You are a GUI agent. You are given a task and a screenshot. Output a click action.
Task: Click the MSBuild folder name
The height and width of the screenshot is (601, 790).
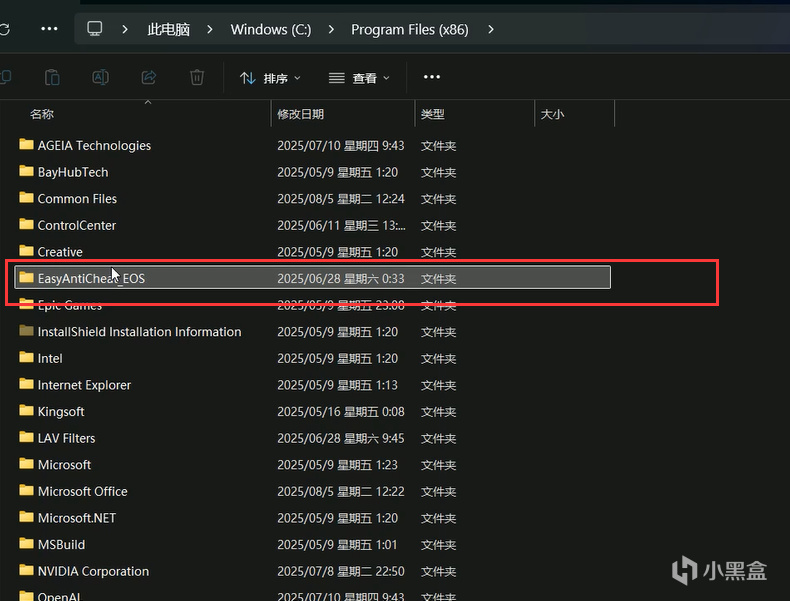[x=61, y=545]
